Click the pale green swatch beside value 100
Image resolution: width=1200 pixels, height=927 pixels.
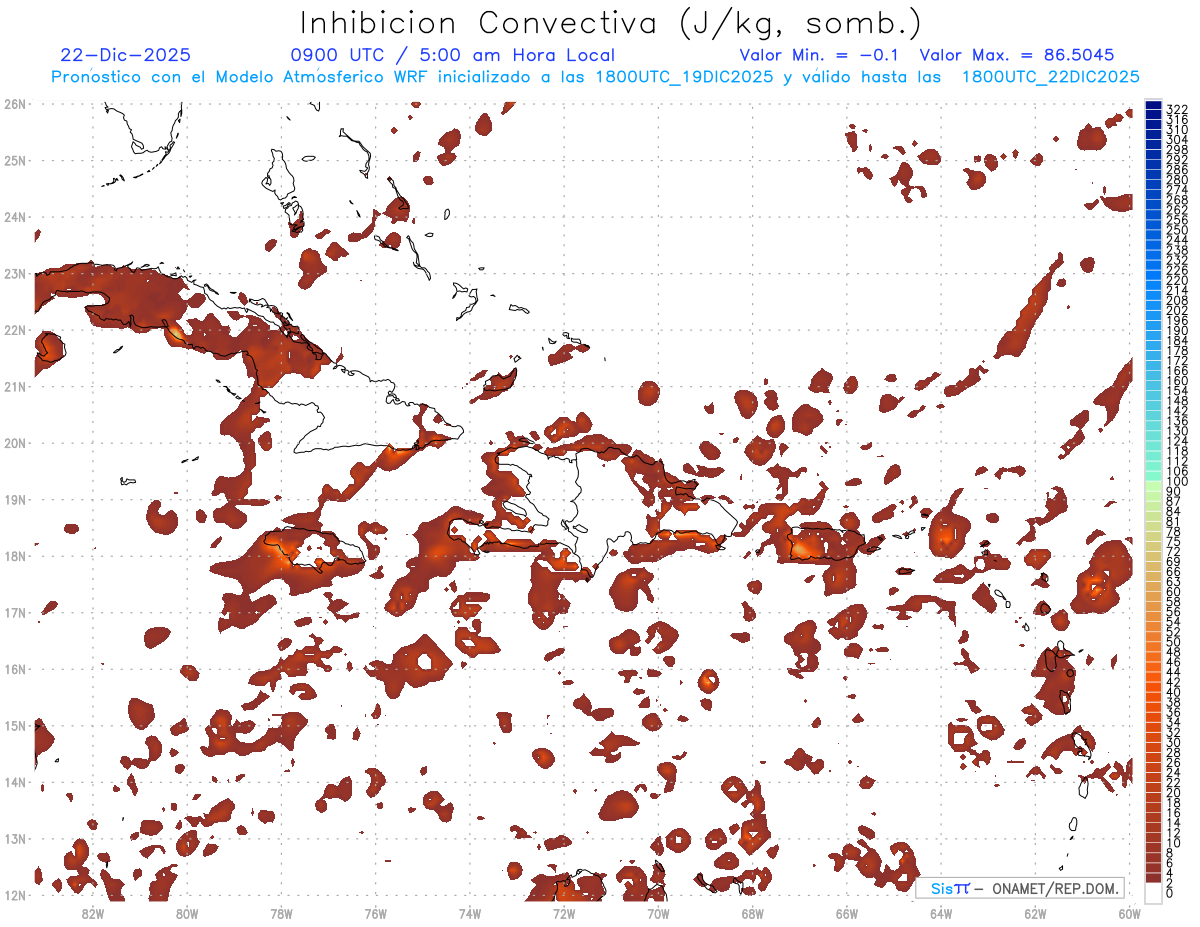(1153, 484)
